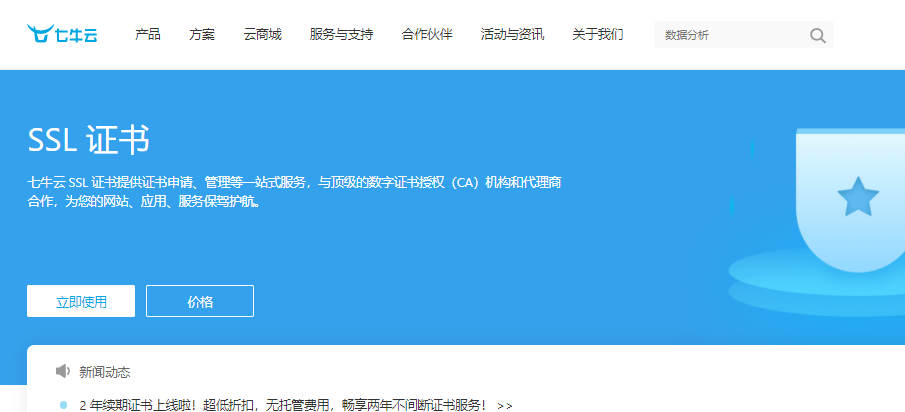Click the 立即使用 button
Viewport: 905px width, 412px height.
[81, 301]
